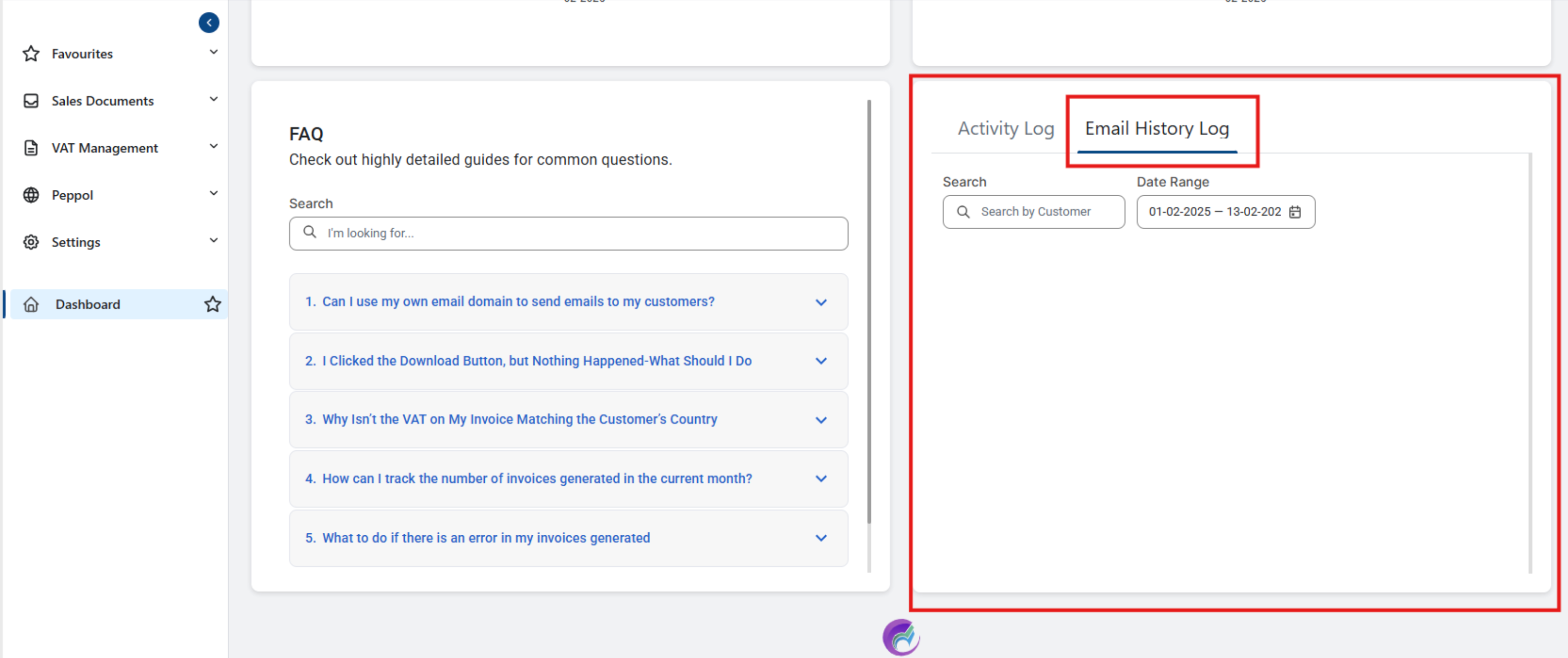Click the VAT Management document icon
Image resolution: width=1568 pixels, height=658 pixels.
(31, 148)
